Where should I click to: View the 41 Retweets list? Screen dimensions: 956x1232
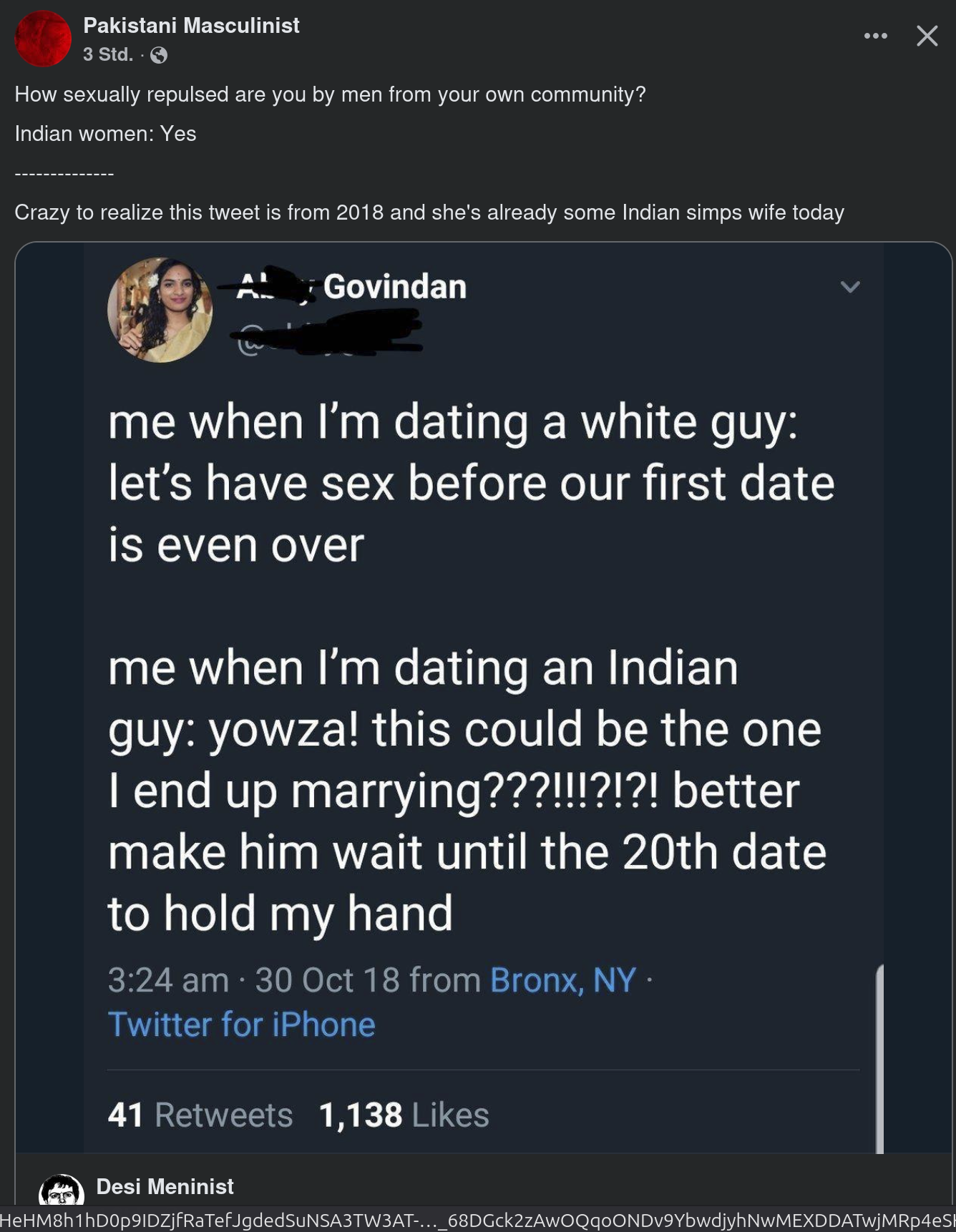[200, 1115]
